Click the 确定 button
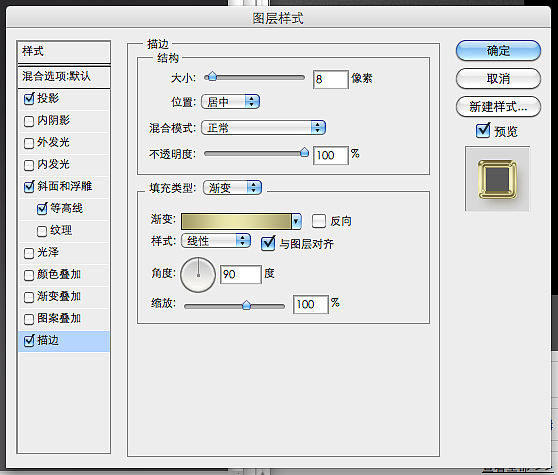Screen dimensions: 558x475 [498, 51]
